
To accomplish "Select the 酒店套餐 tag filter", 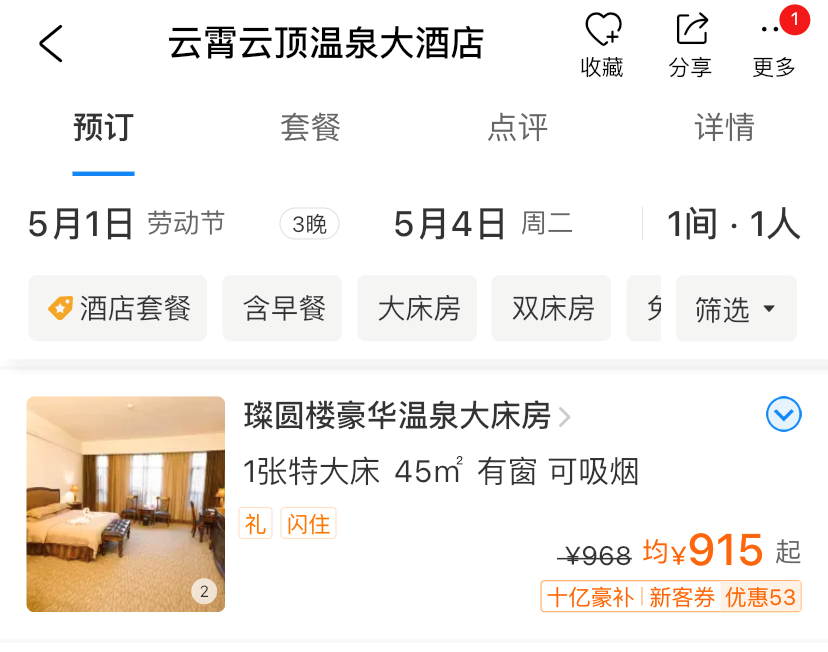I will click(118, 308).
